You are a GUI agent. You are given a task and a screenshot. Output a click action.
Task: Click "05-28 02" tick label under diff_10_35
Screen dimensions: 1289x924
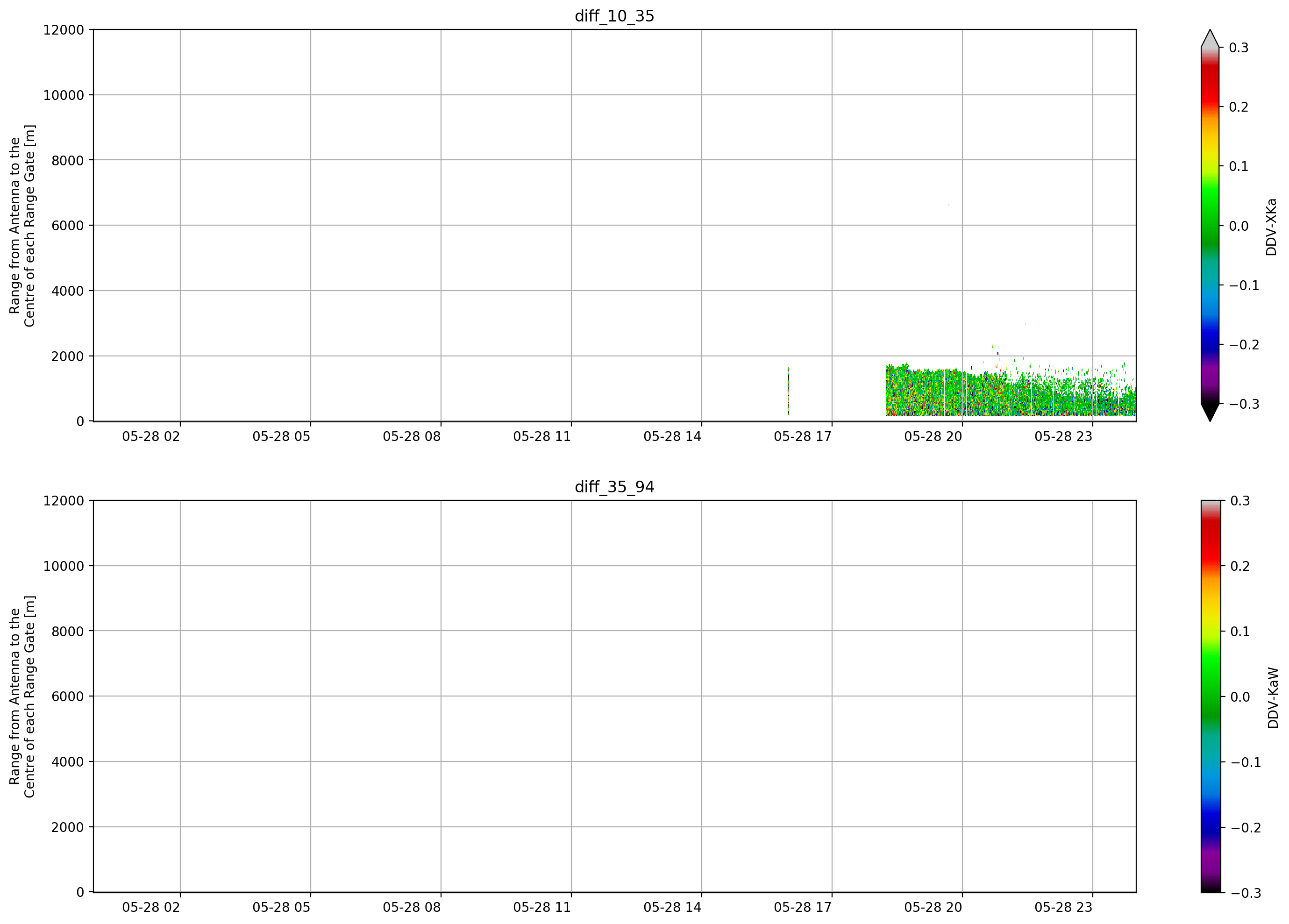click(x=151, y=436)
